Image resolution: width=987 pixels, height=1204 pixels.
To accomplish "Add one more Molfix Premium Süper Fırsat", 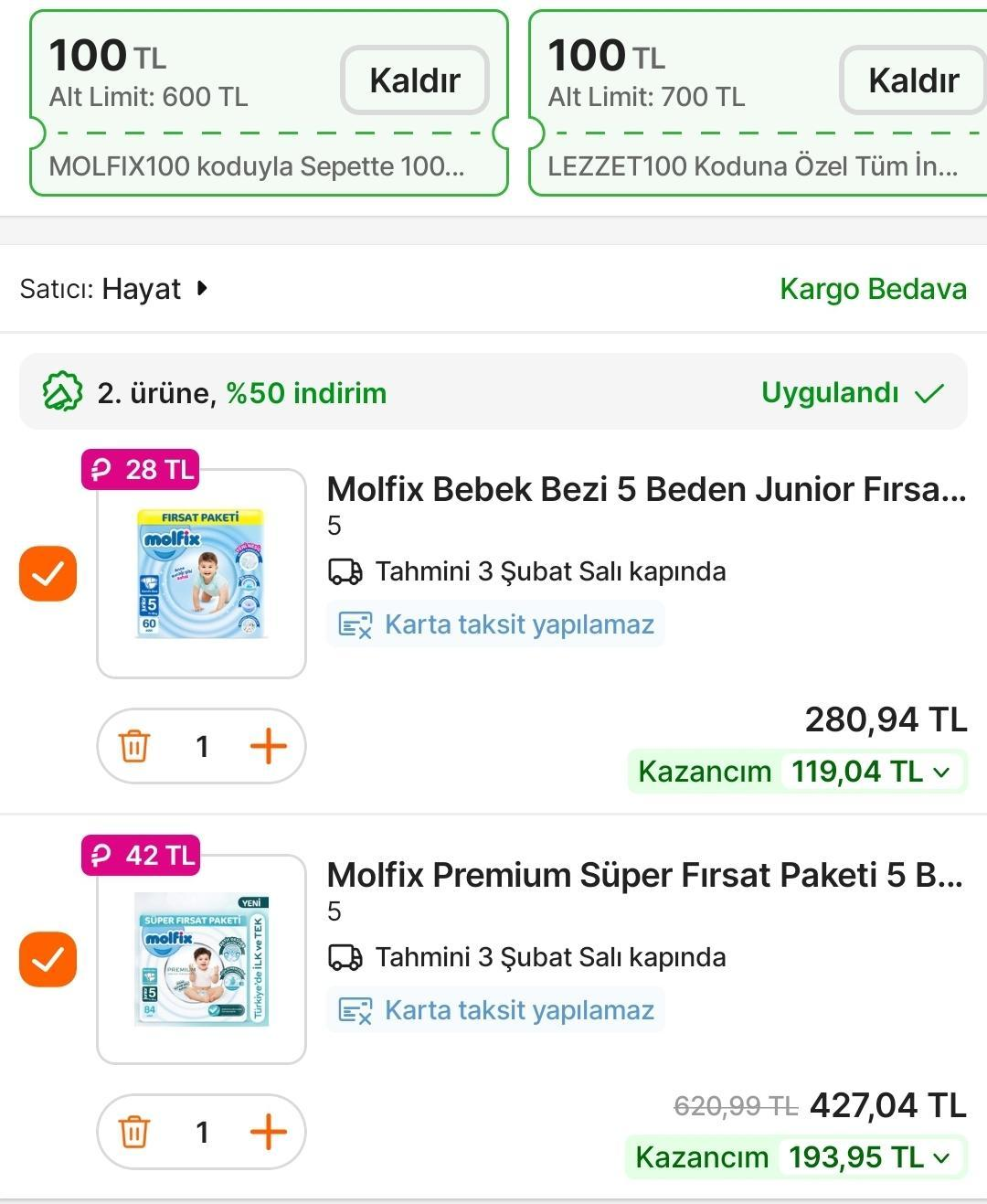I will [268, 1132].
